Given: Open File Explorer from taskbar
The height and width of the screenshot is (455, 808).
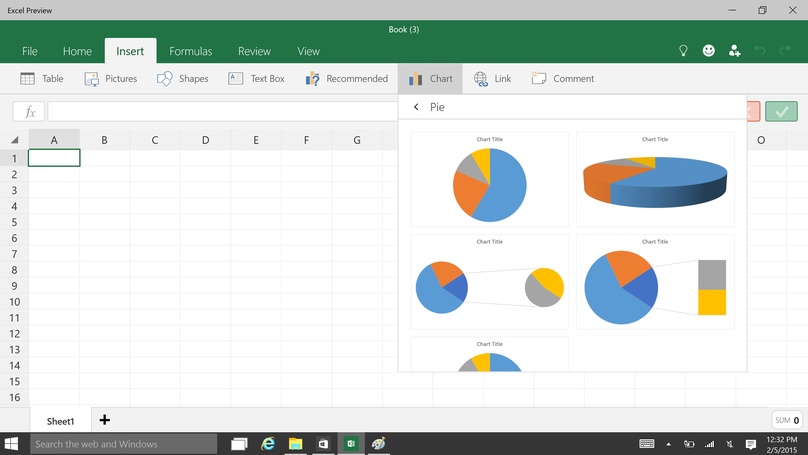Looking at the screenshot, I should (295, 444).
